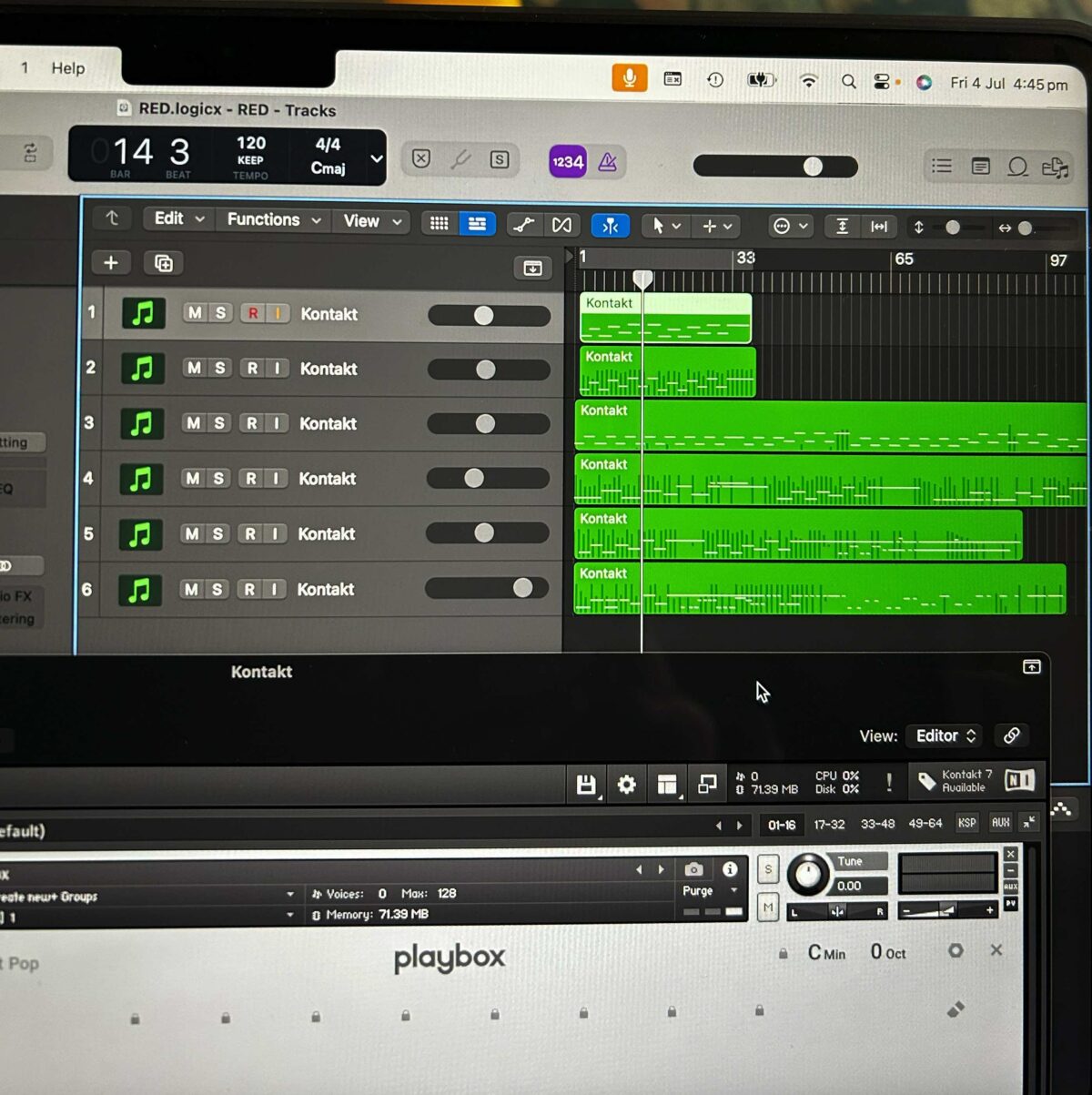Open the Purge dropdown in Kontakt
Image resolution: width=1092 pixels, height=1095 pixels.
(x=710, y=891)
